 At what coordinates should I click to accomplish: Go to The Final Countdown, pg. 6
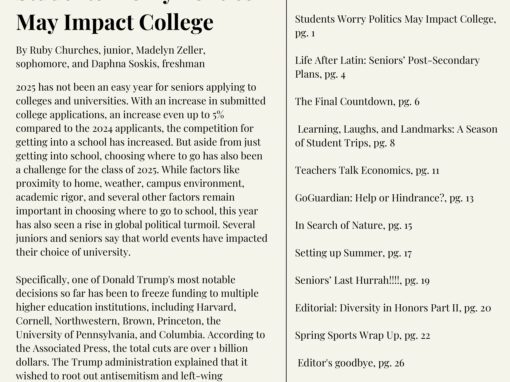[x=357, y=101]
